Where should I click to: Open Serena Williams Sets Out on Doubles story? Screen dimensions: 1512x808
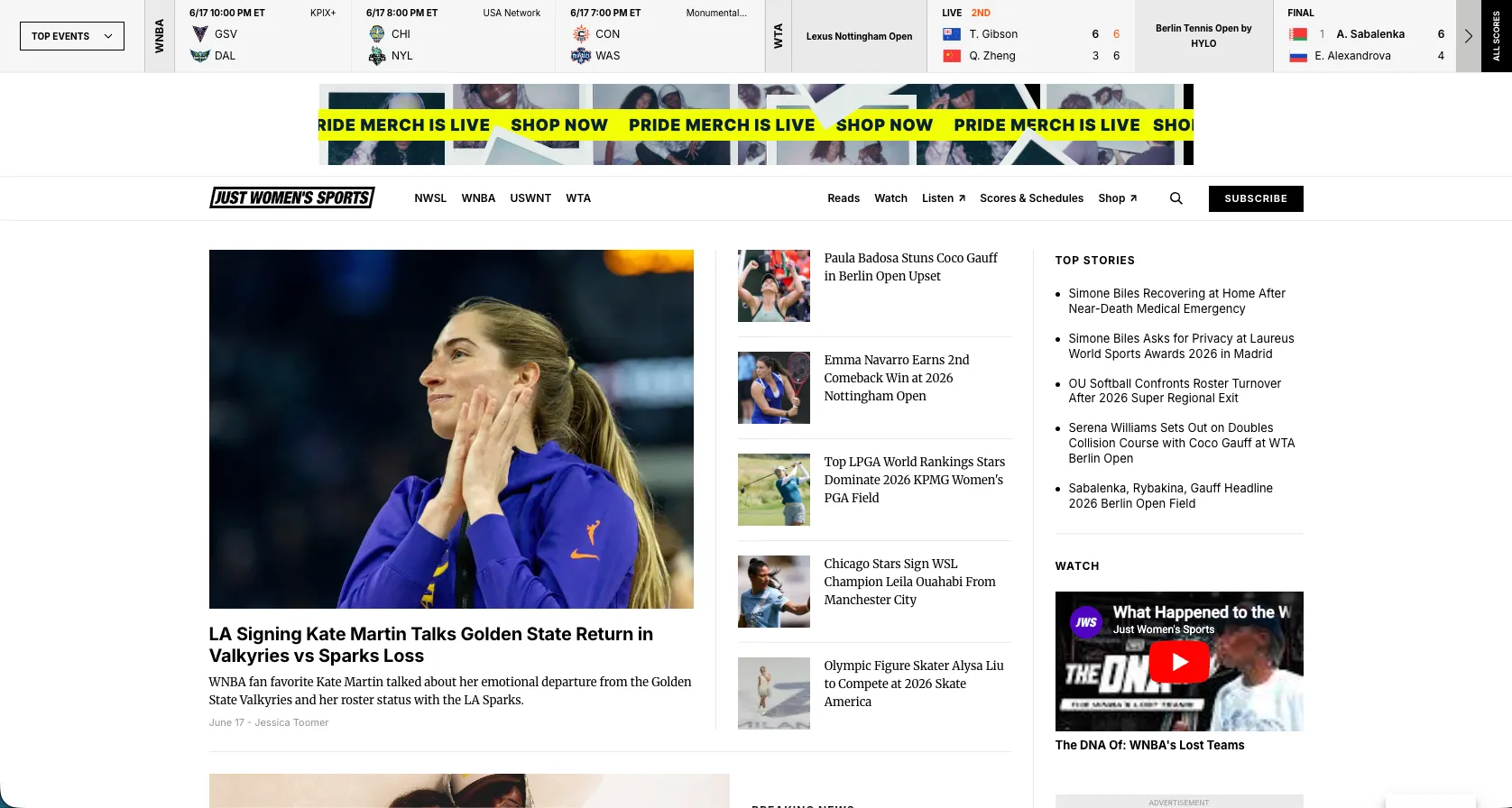(x=1182, y=443)
